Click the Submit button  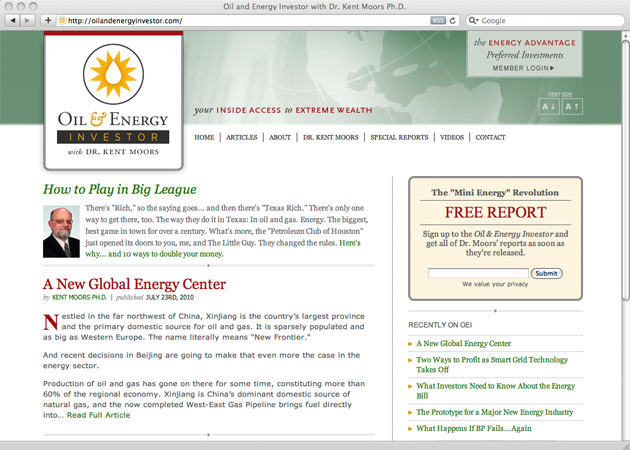546,273
